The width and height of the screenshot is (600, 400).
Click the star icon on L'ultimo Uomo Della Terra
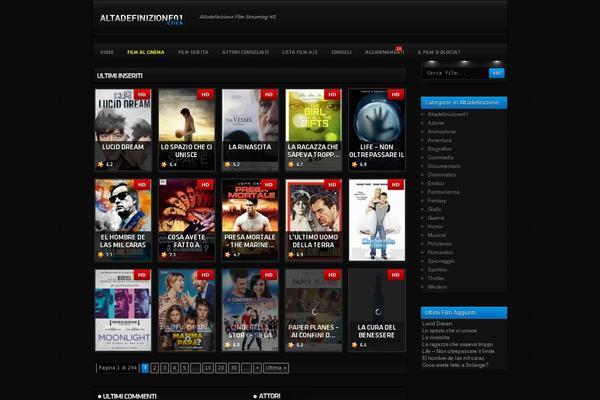point(291,255)
